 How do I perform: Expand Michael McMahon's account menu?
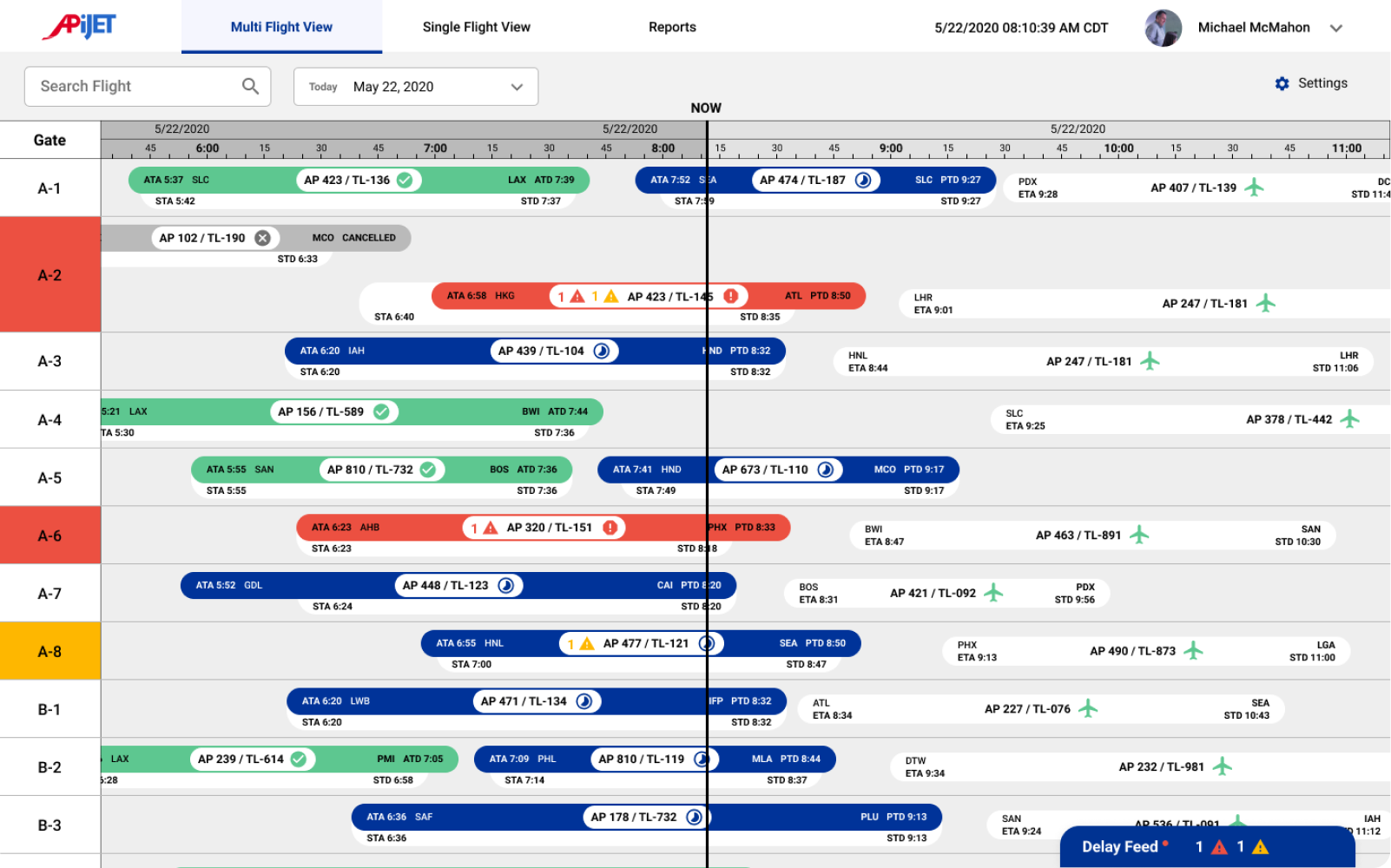tap(1337, 27)
